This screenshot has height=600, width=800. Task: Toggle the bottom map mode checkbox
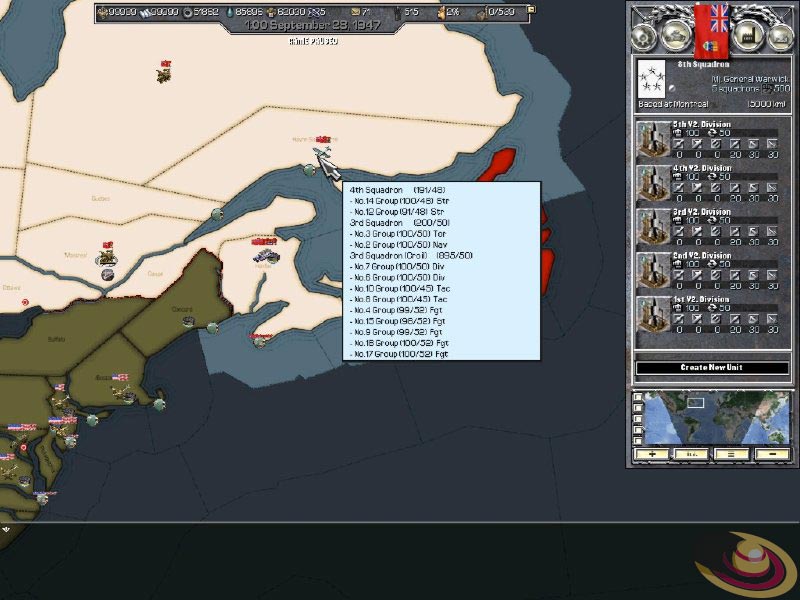(637, 441)
